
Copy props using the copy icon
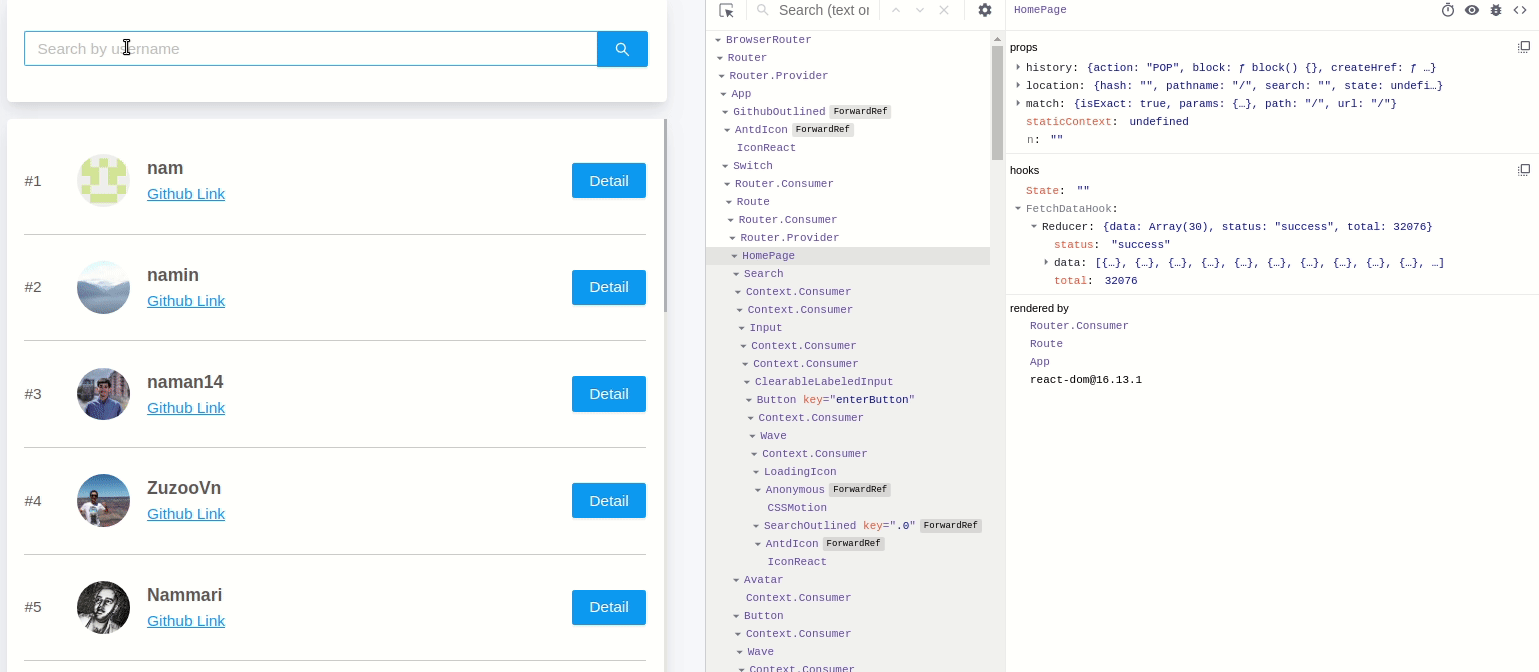[x=1523, y=47]
